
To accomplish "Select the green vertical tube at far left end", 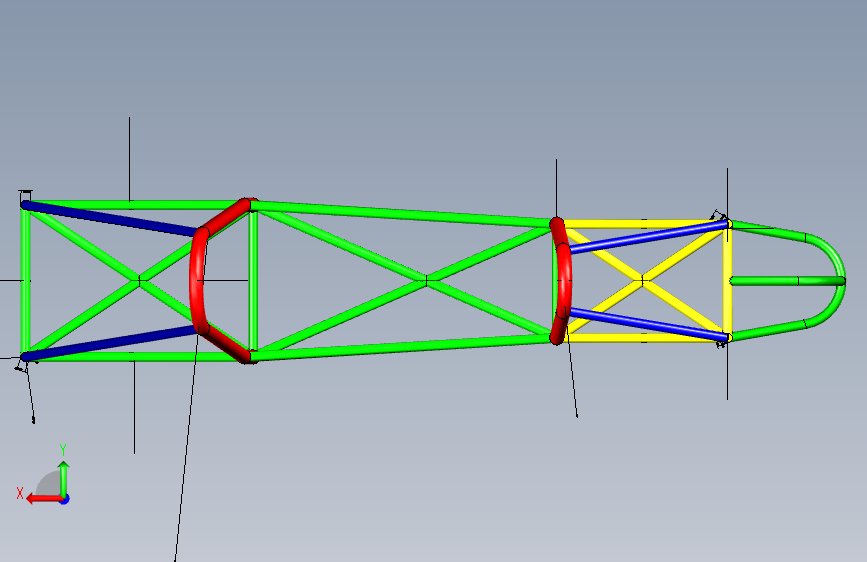I will pos(25,281).
